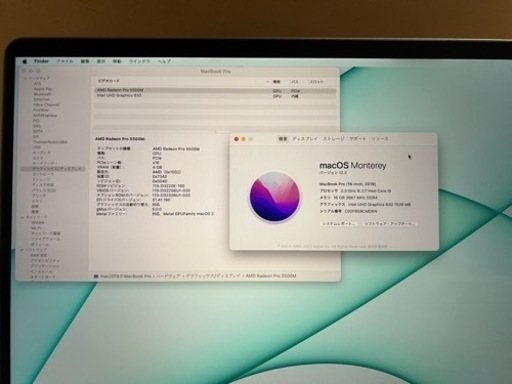This screenshot has height=384, width=512.
Task: Select Ethernet in the sidebar
Action: pyautogui.click(x=41, y=99)
